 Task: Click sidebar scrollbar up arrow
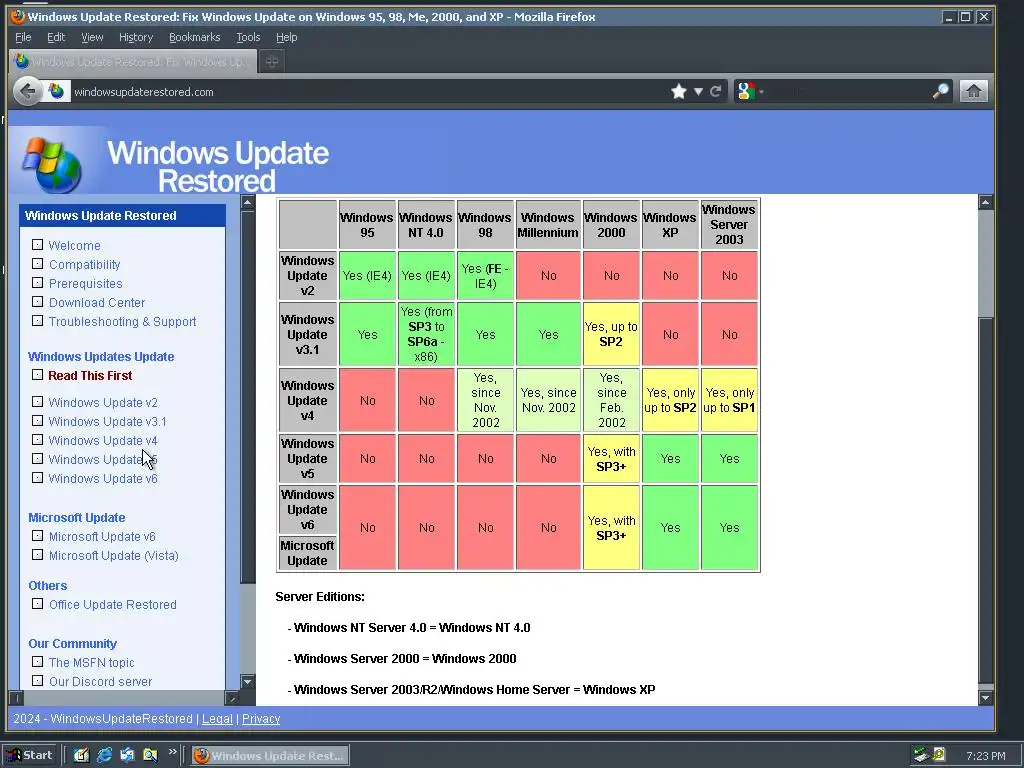coord(248,202)
